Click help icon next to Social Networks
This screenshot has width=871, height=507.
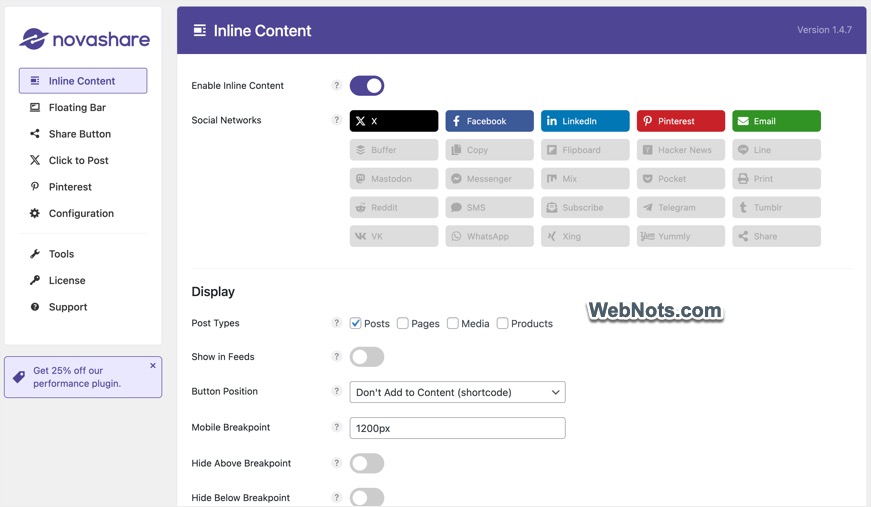[337, 120]
